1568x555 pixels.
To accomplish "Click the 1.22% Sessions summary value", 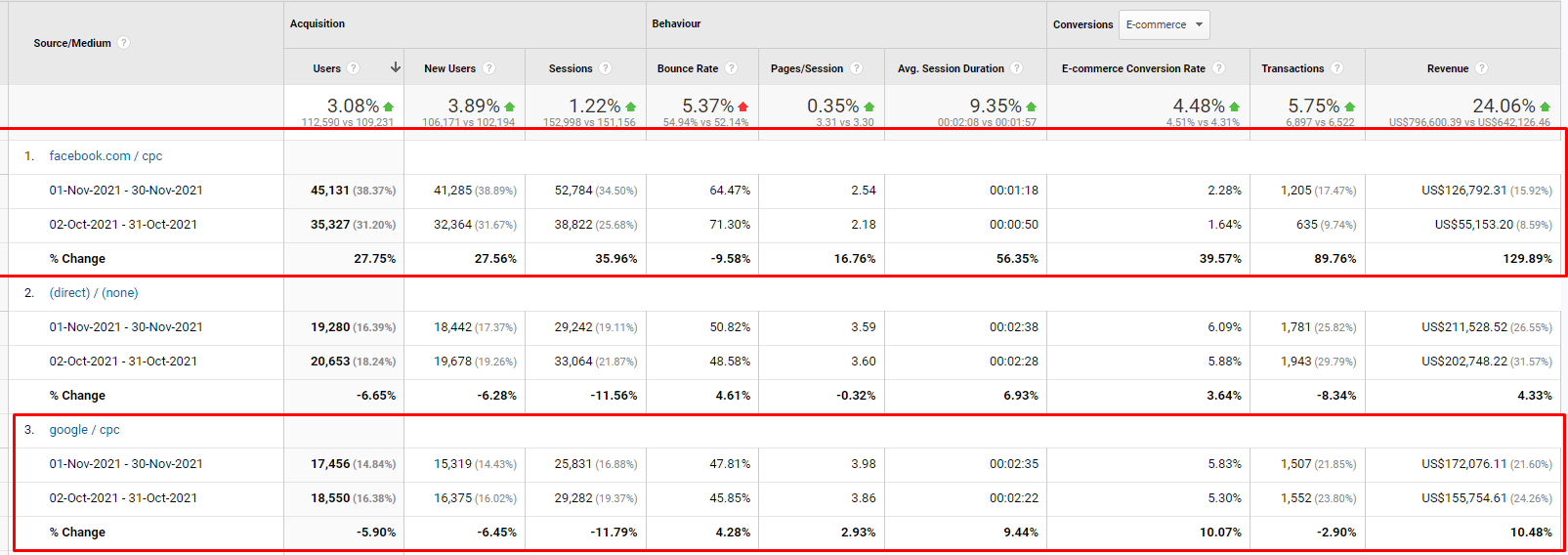I will 595,106.
